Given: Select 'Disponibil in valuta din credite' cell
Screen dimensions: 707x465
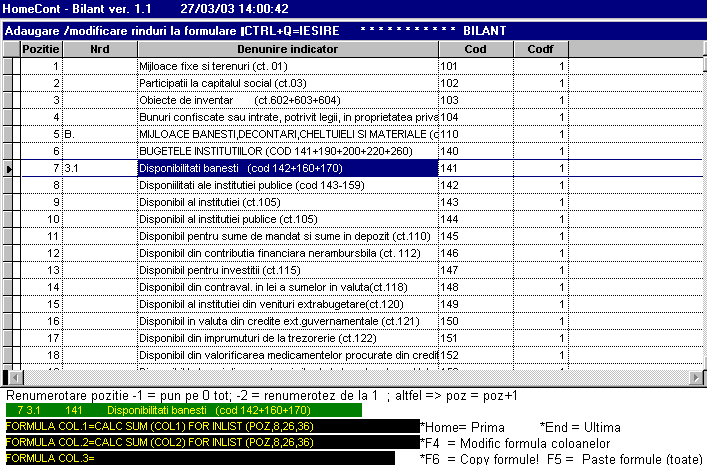Looking at the screenshot, I should click(x=288, y=321).
